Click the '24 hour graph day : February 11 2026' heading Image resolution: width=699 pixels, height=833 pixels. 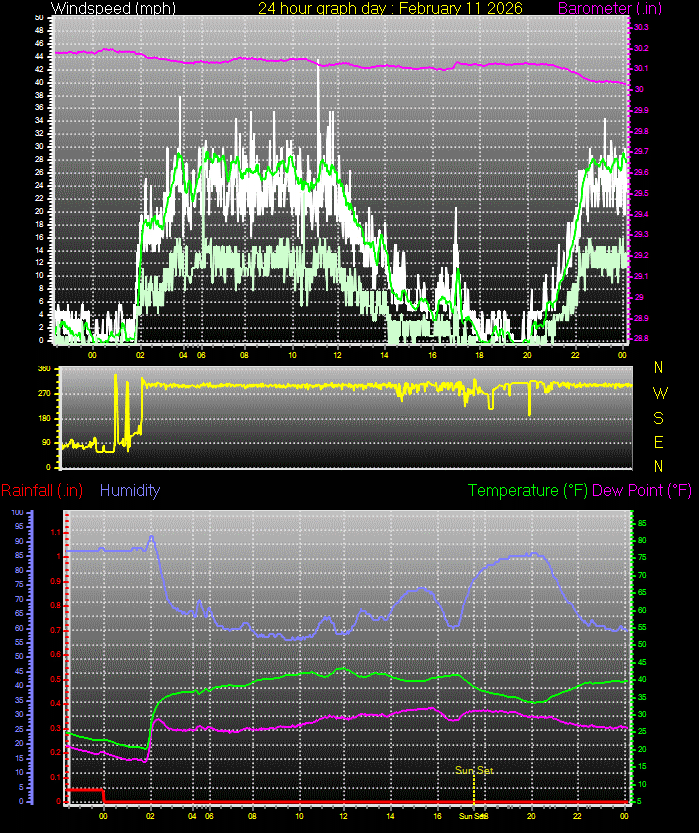(x=390, y=8)
